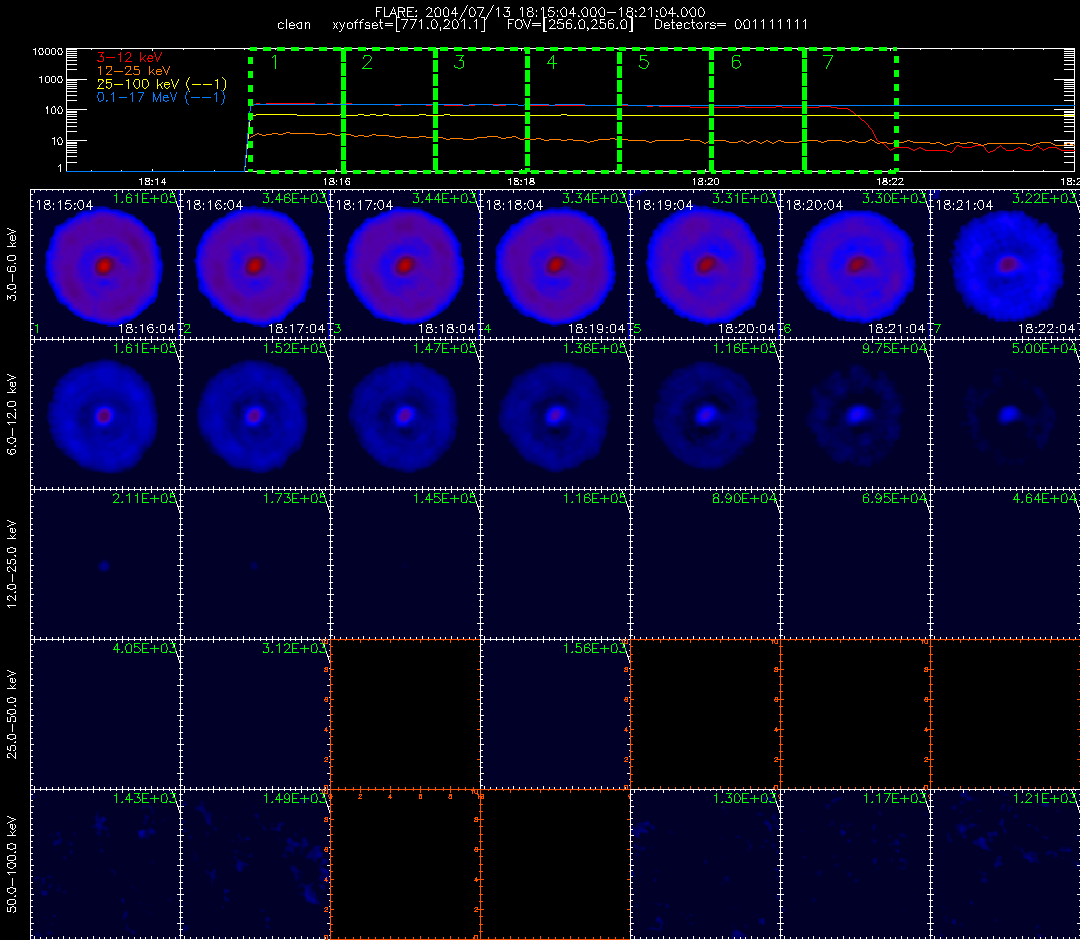Click the '50.0-100.0 keV' row label
Image resolution: width=1080 pixels, height=940 pixels.
click(x=12, y=865)
